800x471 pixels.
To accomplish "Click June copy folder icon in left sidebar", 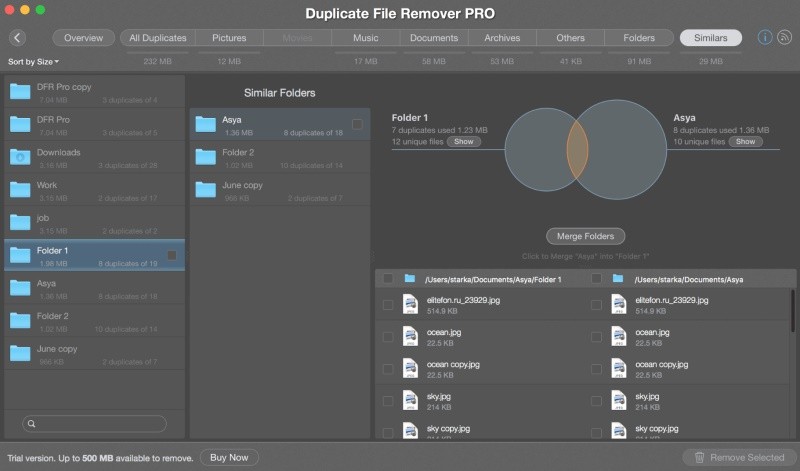I will tap(20, 353).
